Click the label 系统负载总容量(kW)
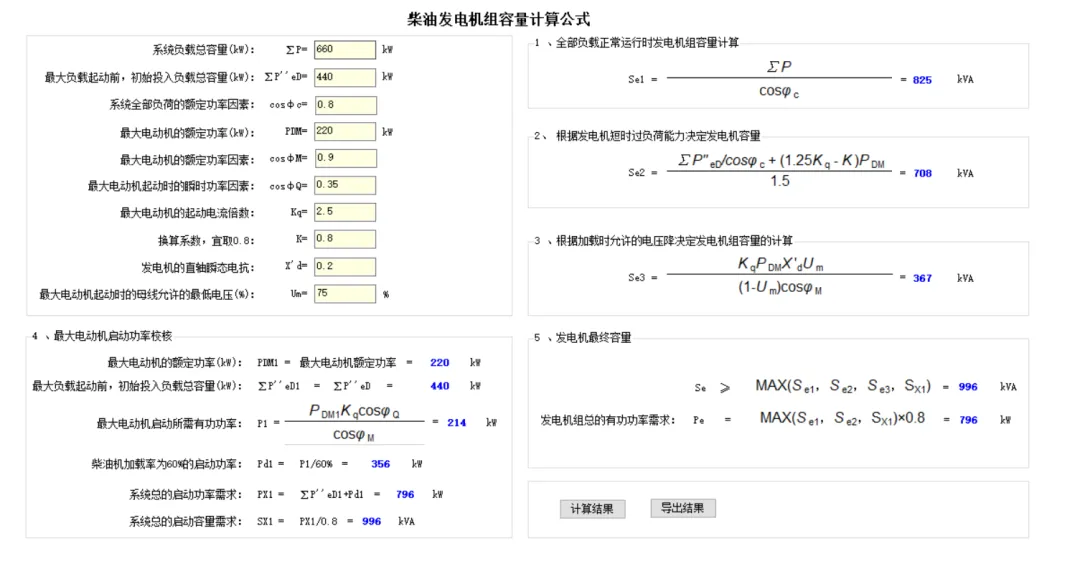 pyautogui.click(x=203, y=50)
